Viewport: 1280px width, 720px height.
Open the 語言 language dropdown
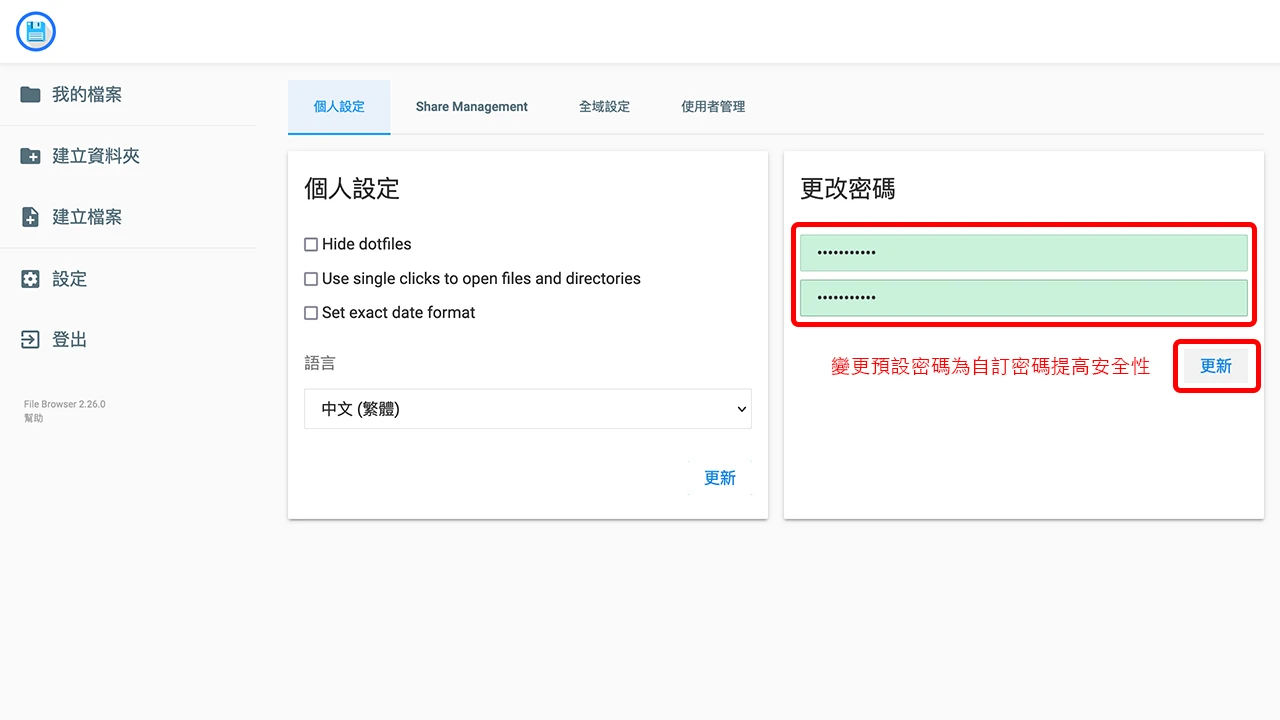(x=527, y=409)
